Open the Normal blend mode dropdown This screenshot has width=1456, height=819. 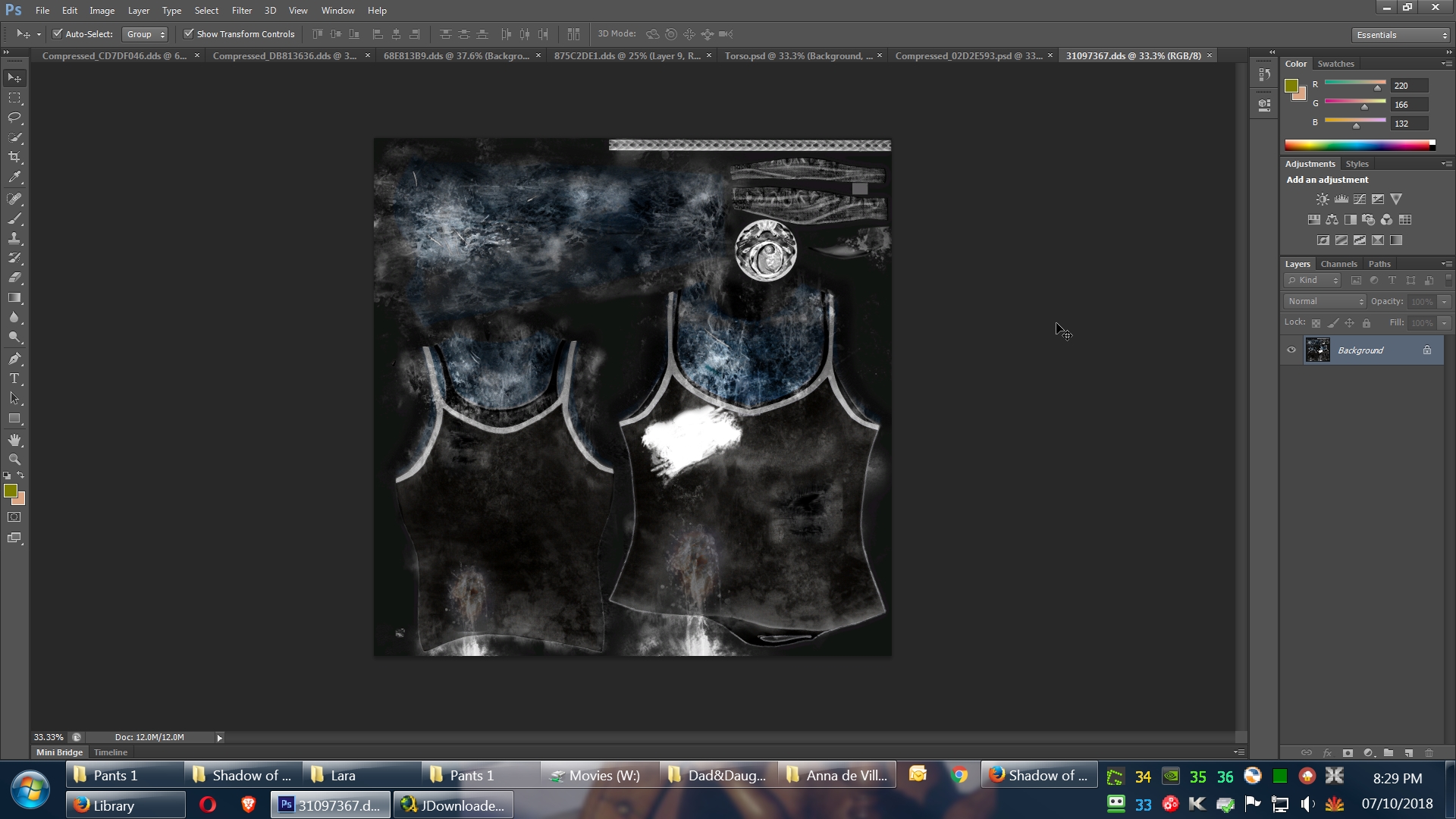(1325, 302)
